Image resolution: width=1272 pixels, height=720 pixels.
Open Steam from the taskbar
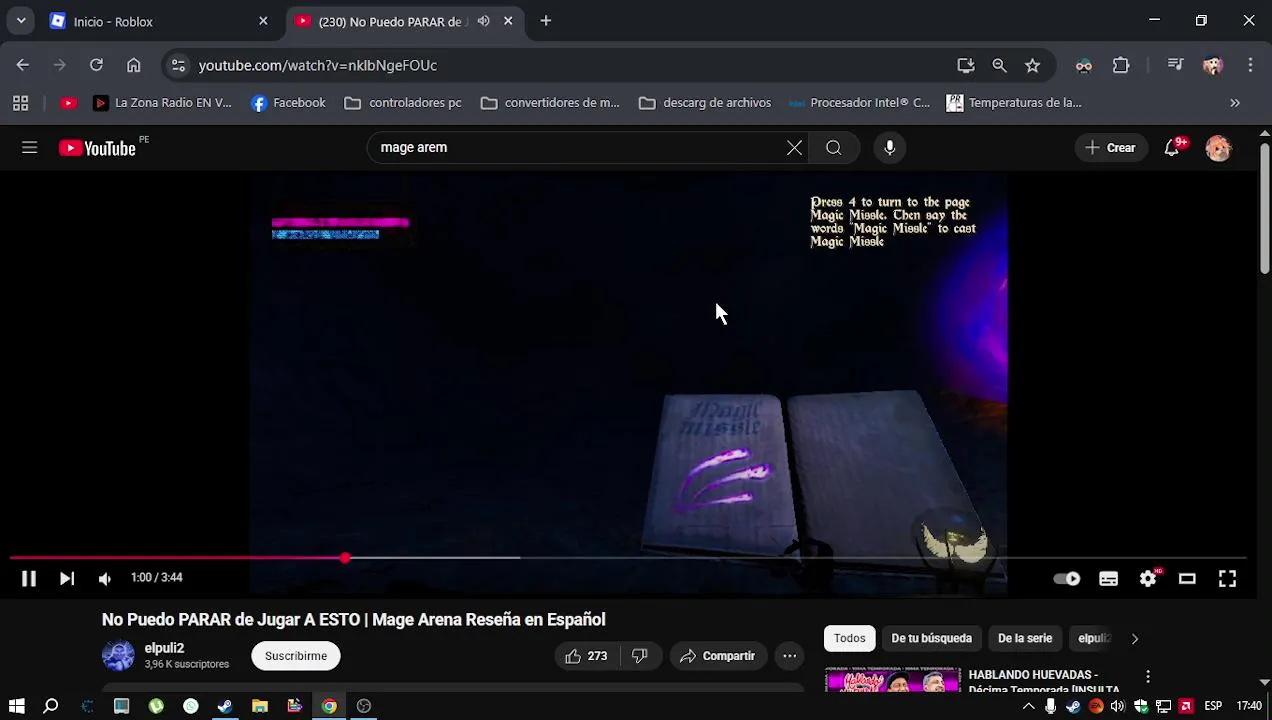tap(225, 706)
